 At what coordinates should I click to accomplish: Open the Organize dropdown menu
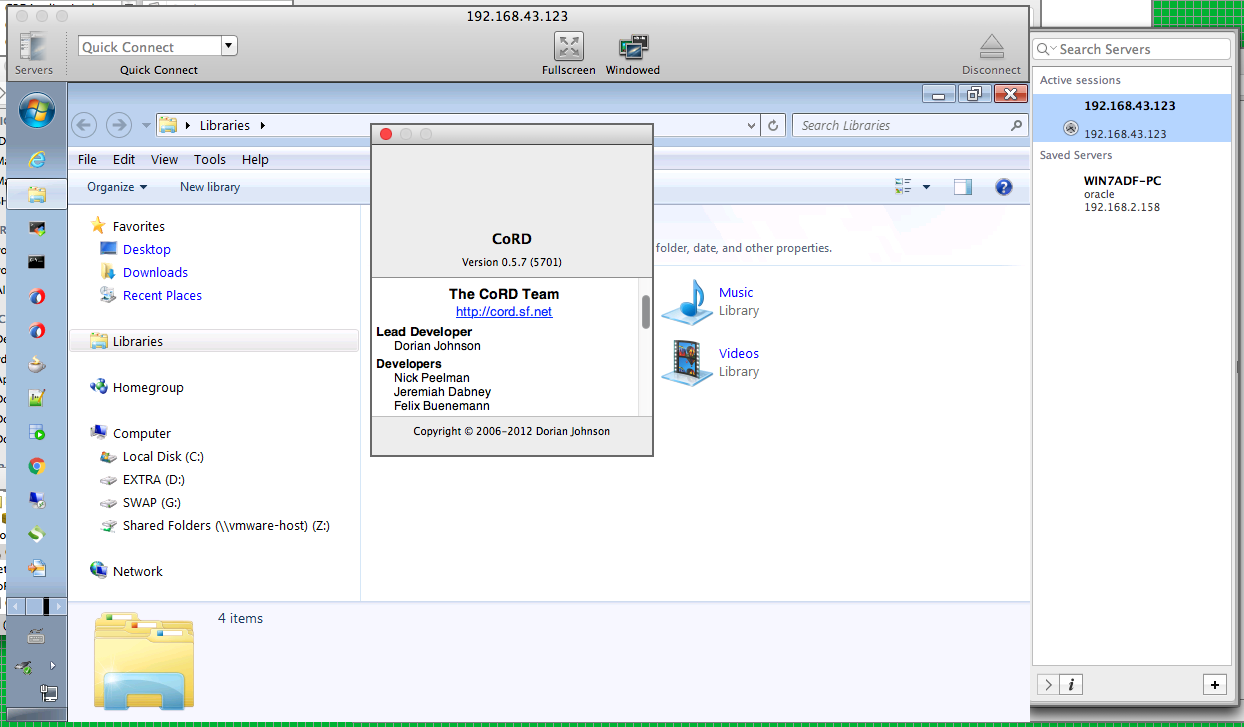pos(117,187)
